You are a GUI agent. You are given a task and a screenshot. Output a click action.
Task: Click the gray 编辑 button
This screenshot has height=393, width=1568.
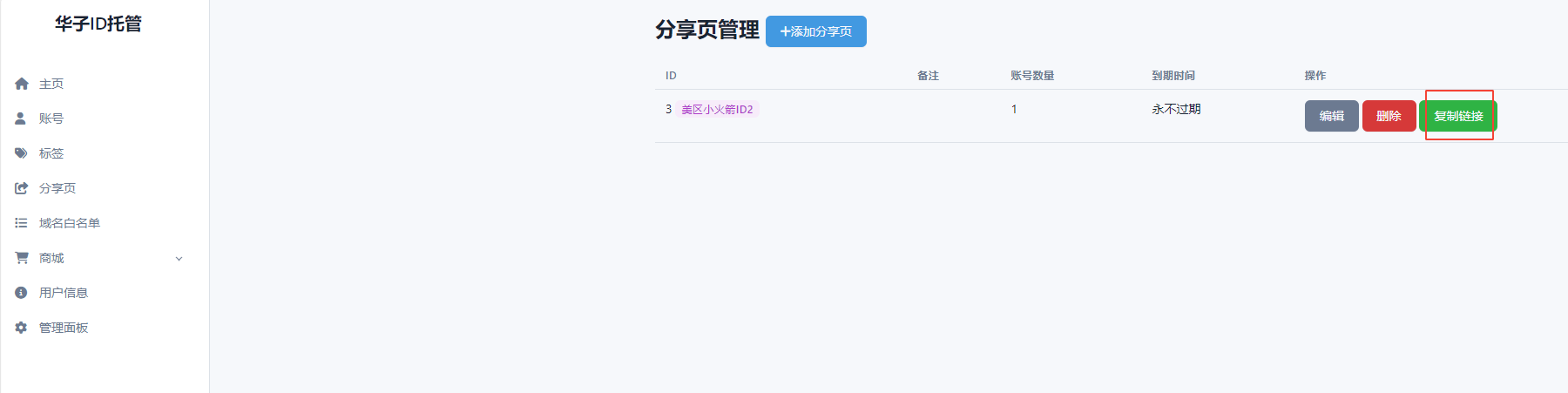pos(1331,116)
